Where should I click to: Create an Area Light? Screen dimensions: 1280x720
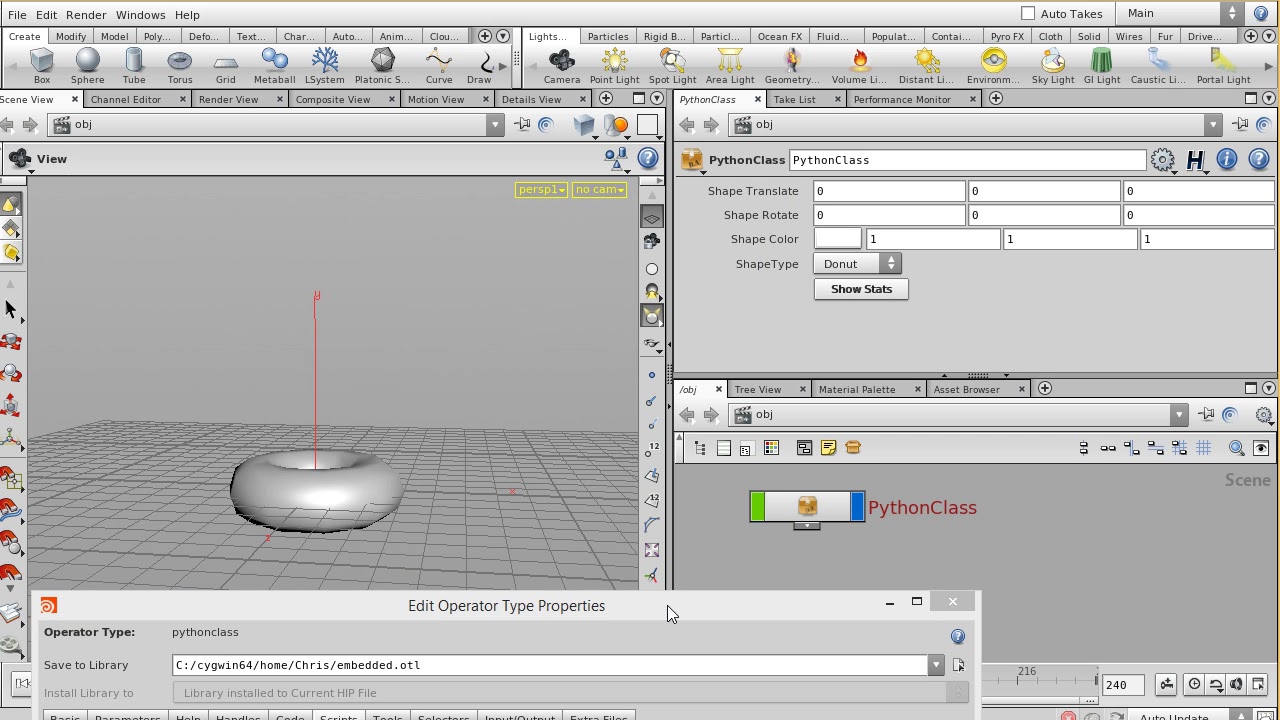pos(730,66)
